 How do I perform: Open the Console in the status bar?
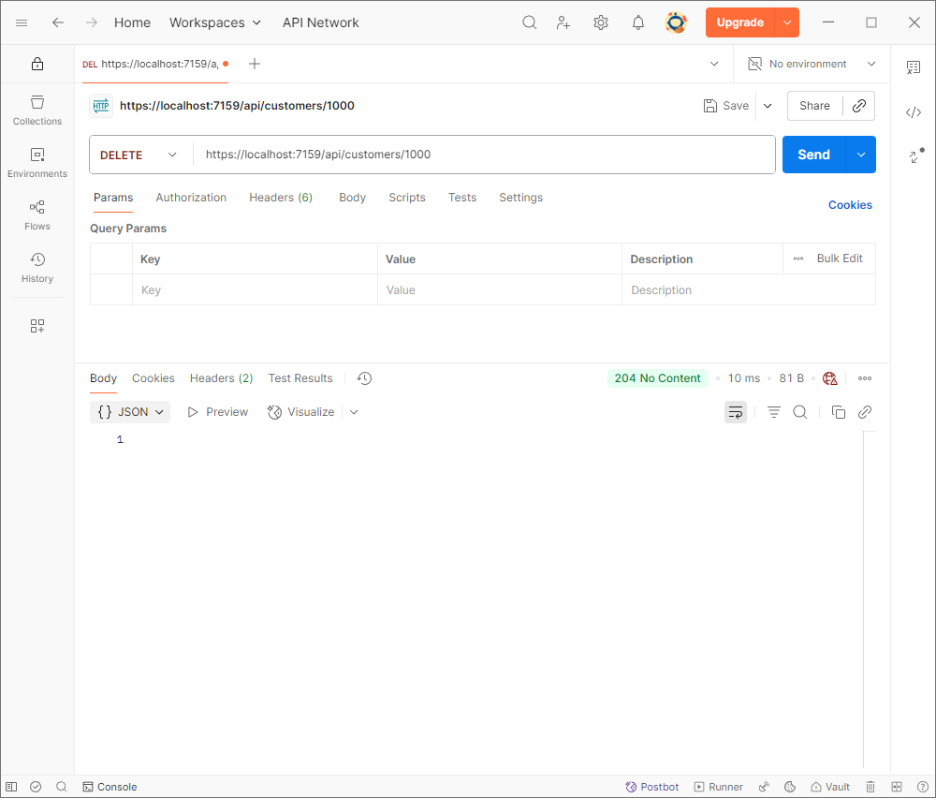109,787
